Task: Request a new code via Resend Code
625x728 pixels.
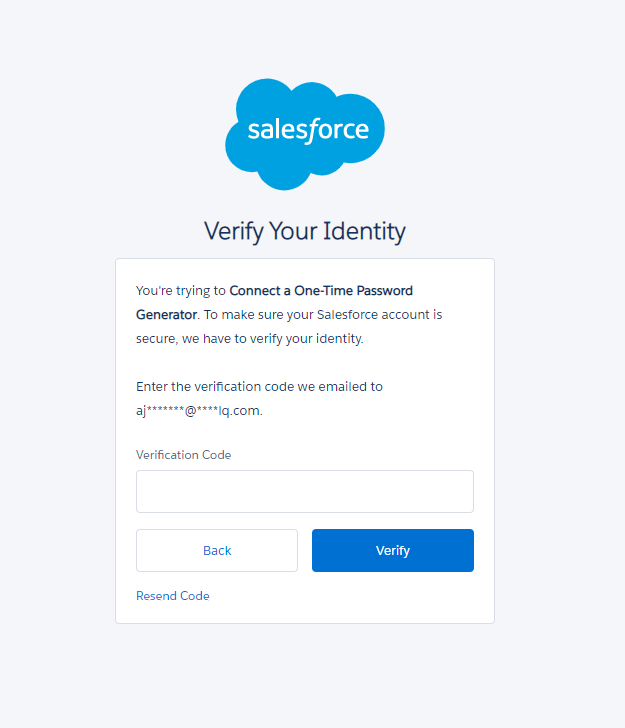Action: click(x=172, y=596)
